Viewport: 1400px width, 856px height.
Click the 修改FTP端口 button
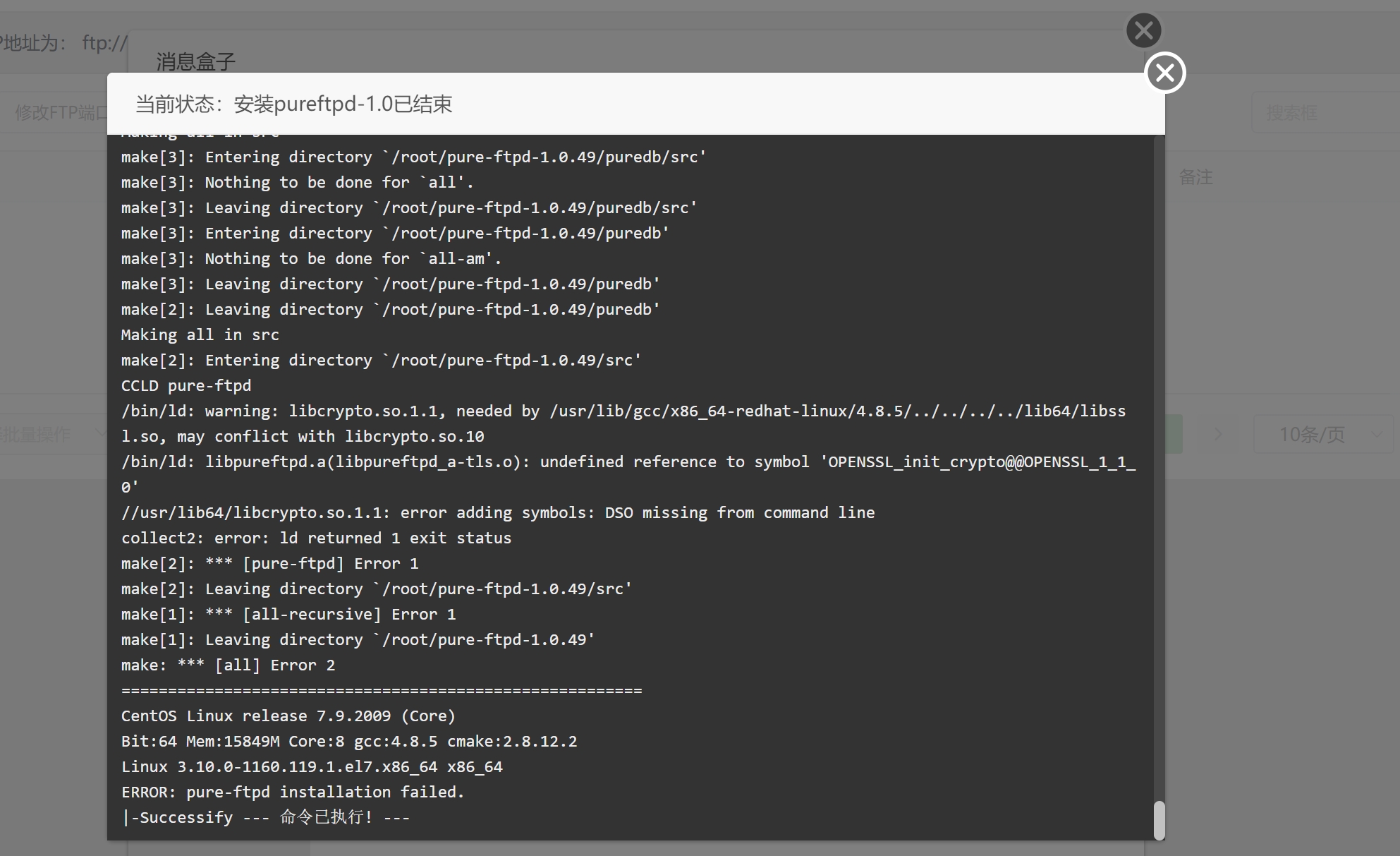pos(55,112)
